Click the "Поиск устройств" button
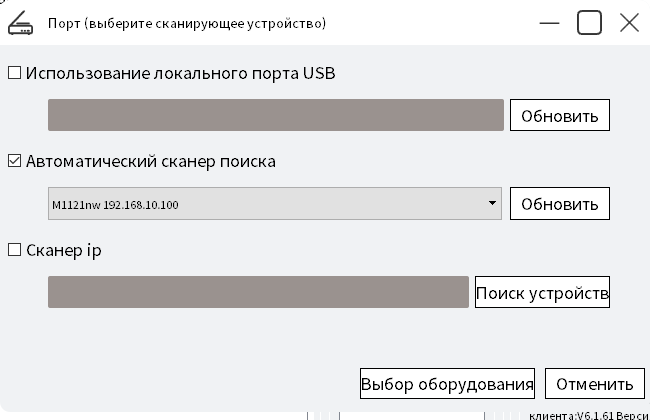Image resolution: width=650 pixels, height=420 pixels. click(542, 293)
